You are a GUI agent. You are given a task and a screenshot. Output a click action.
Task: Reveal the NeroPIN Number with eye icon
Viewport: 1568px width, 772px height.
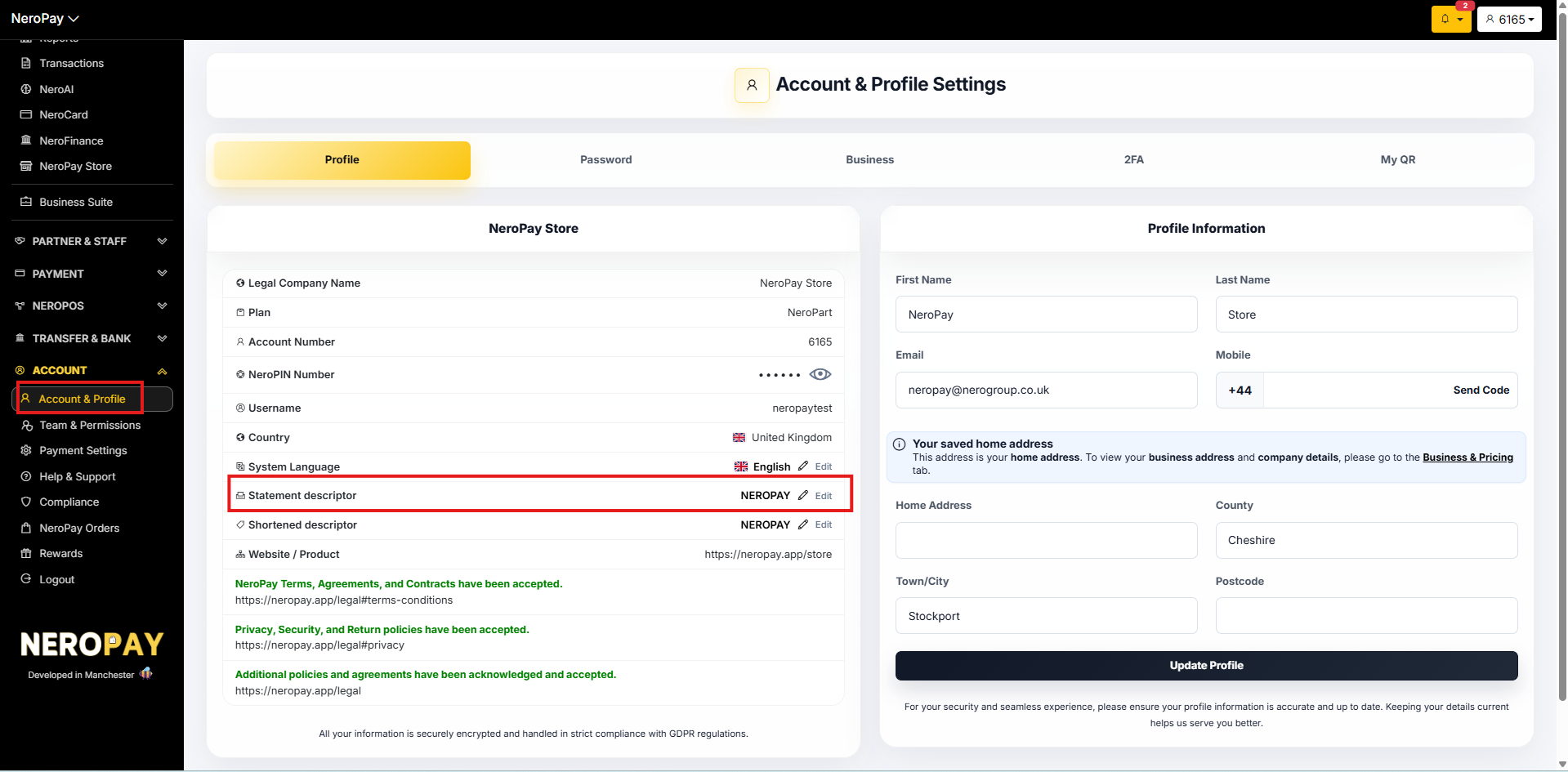pos(820,374)
